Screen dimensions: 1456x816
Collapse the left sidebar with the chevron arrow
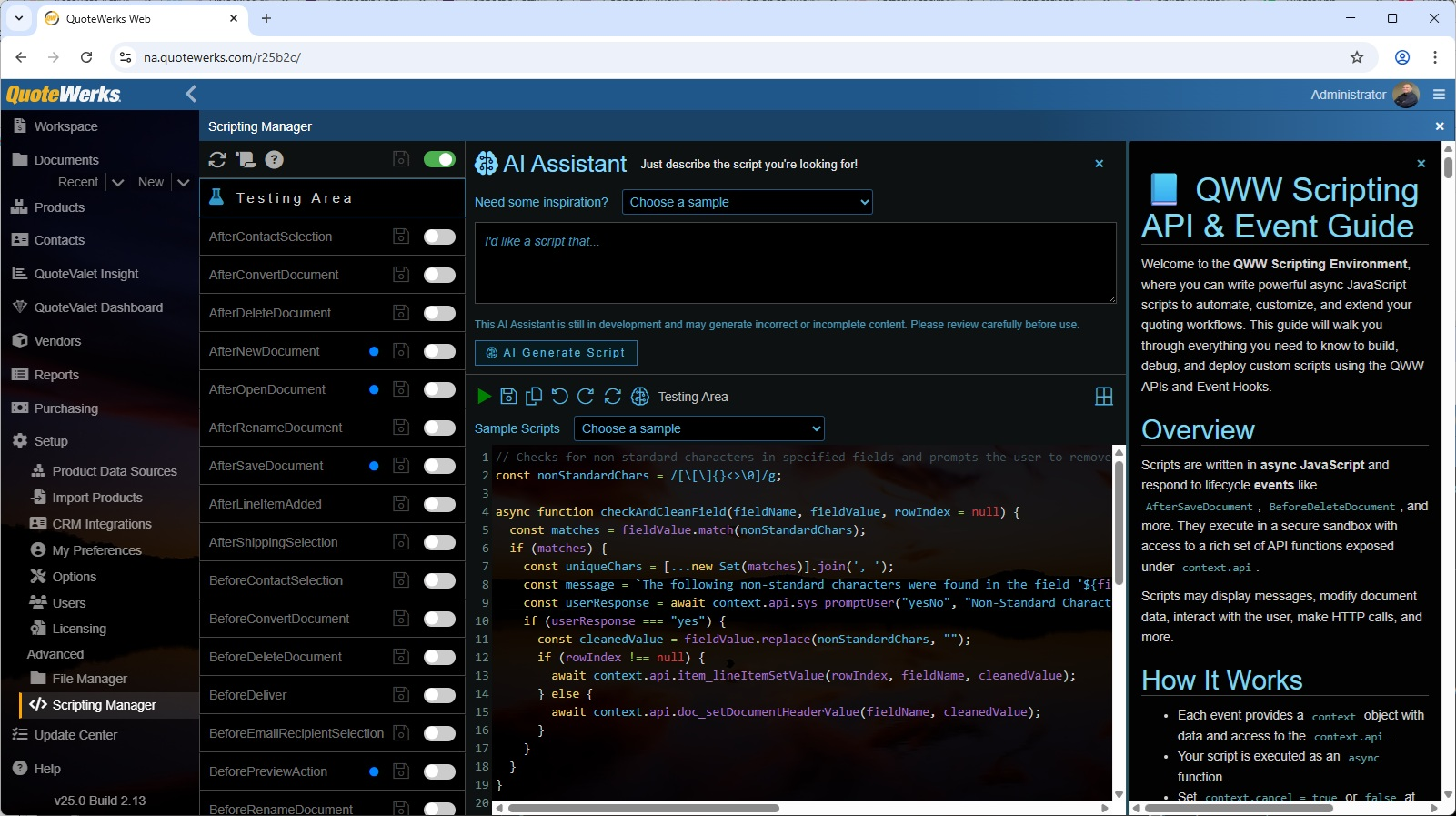pos(191,94)
